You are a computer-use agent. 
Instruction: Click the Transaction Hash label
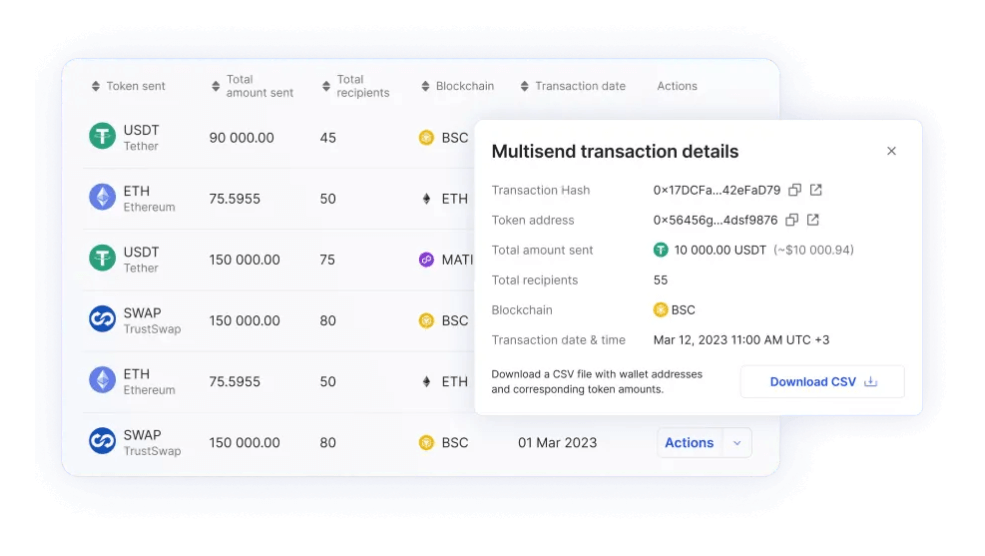click(541, 190)
